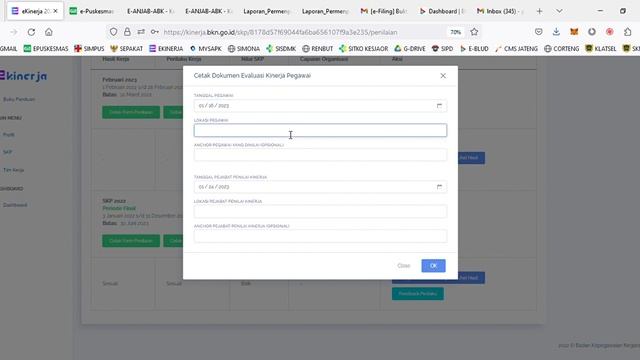Switch to Dashboard tab
This screenshot has height=360, width=640.
pyautogui.click(x=442, y=11)
